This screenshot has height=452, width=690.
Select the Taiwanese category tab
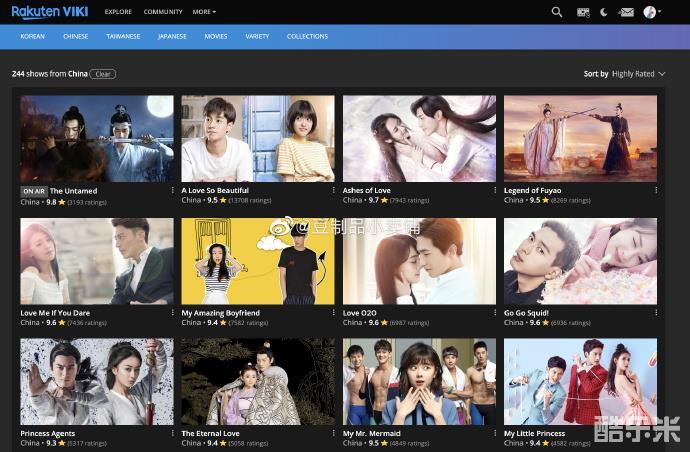click(x=123, y=37)
